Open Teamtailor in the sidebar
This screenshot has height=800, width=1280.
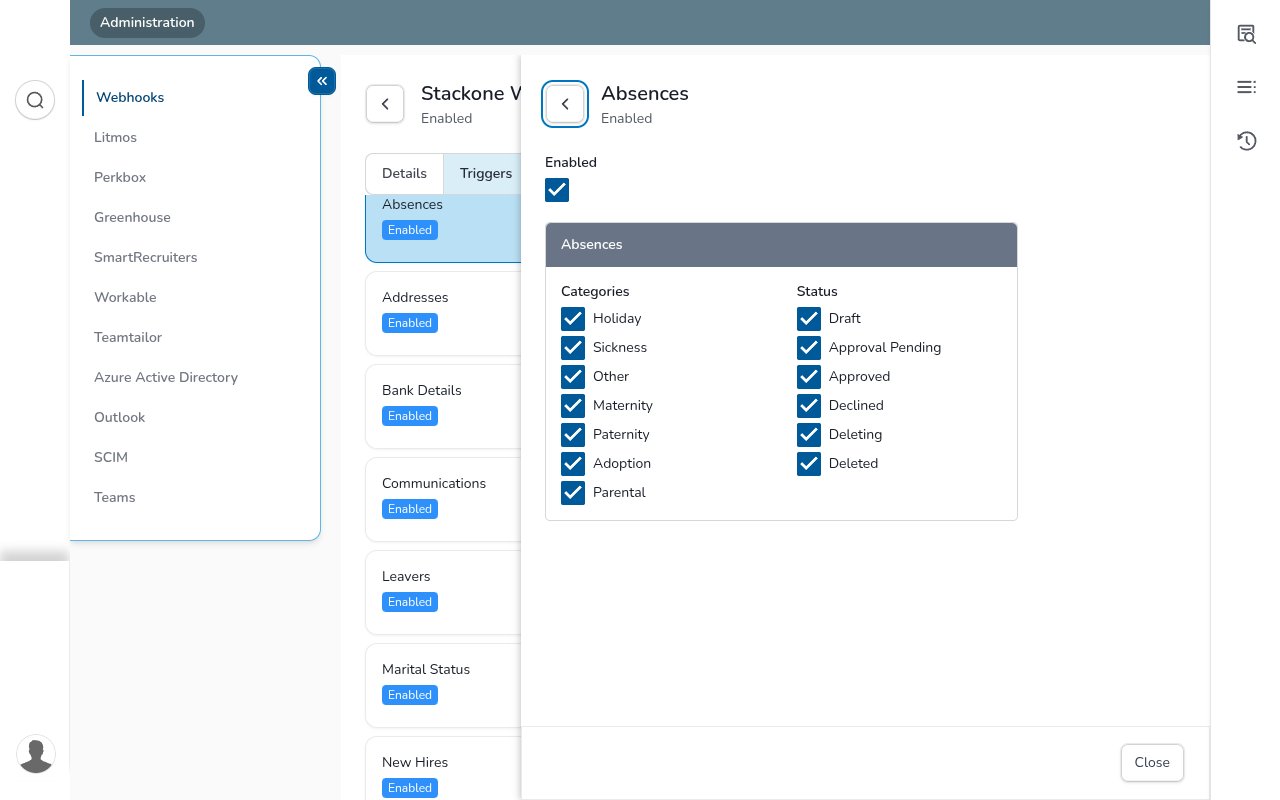(x=128, y=337)
